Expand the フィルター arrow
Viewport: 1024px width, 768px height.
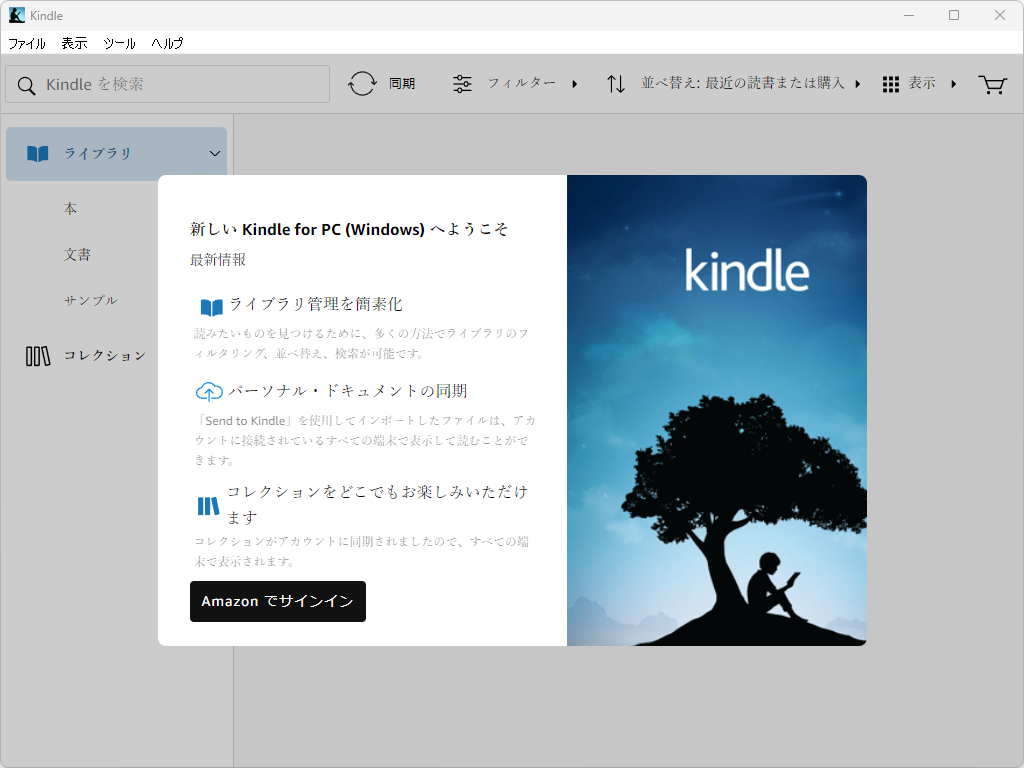(x=575, y=84)
